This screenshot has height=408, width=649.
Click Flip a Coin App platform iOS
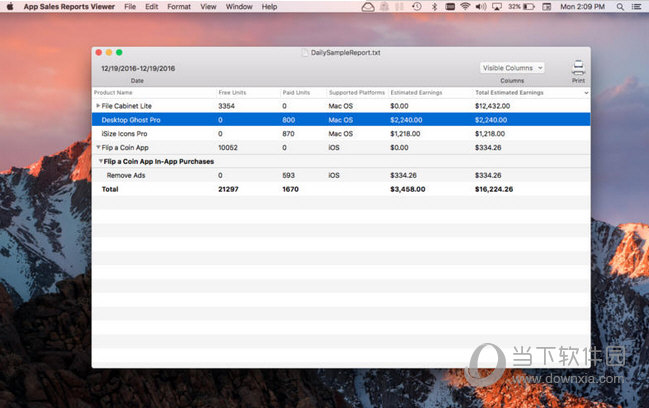pyautogui.click(x=334, y=147)
